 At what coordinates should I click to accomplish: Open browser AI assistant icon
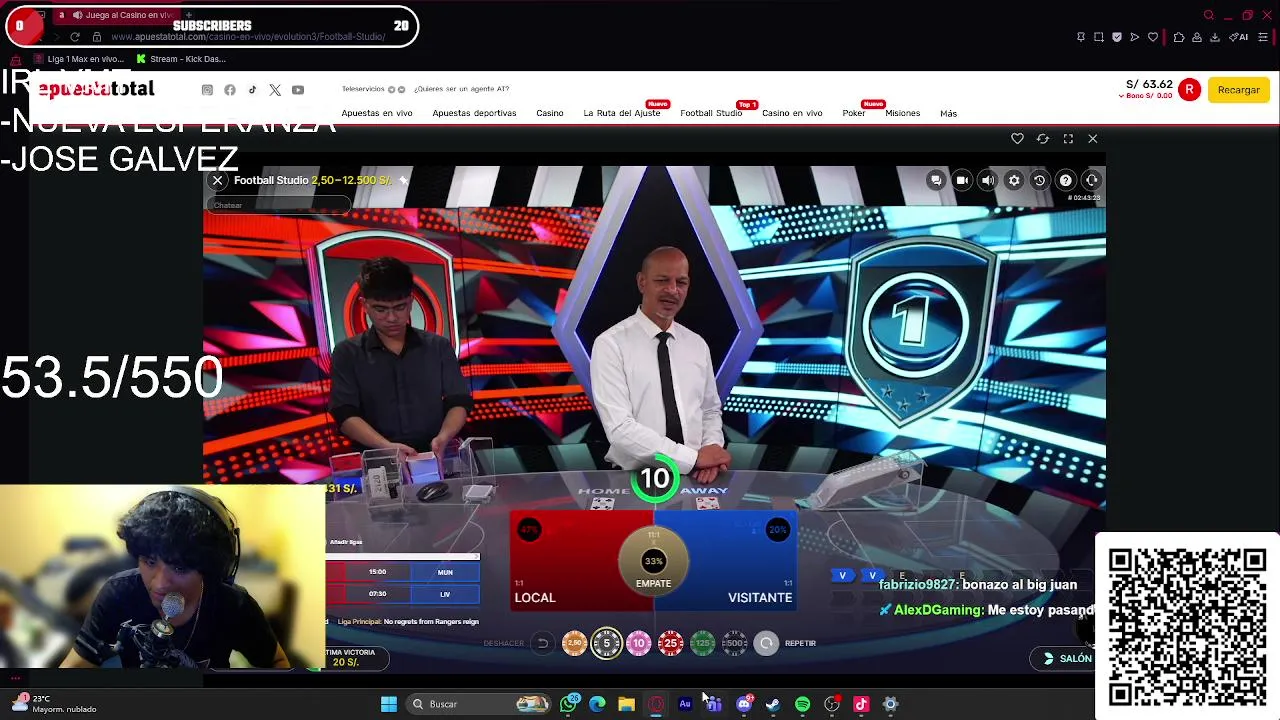[x=1239, y=37]
